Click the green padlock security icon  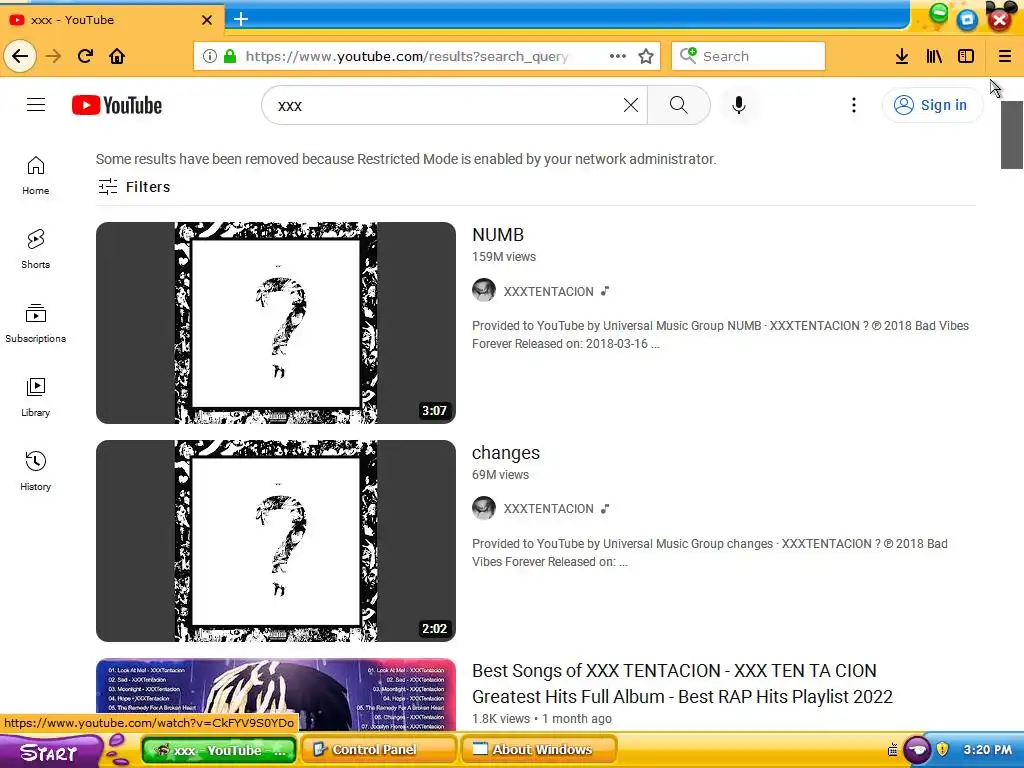[x=230, y=56]
